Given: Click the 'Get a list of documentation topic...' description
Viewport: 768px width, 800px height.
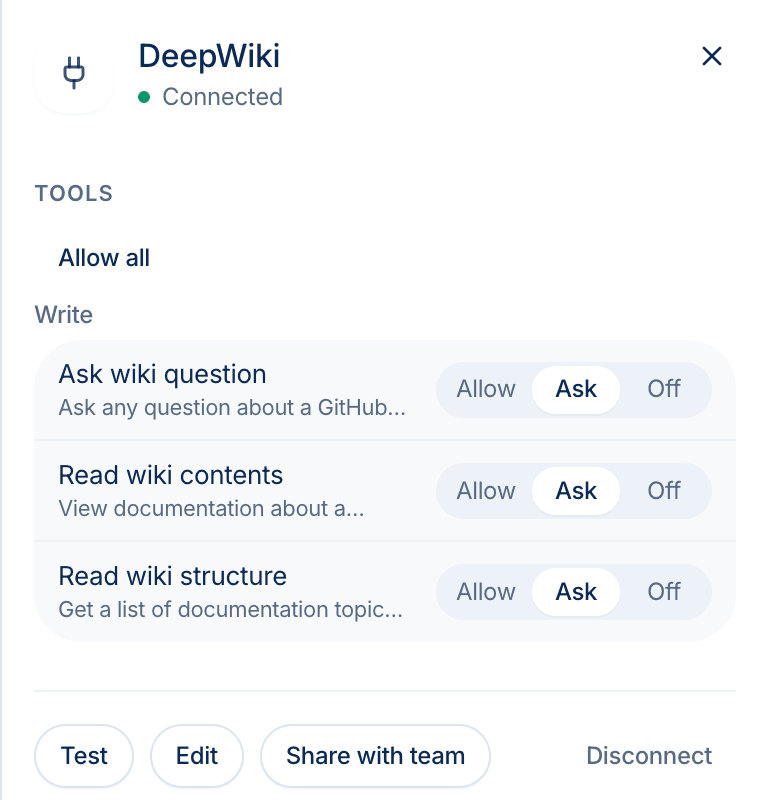Looking at the screenshot, I should [231, 610].
